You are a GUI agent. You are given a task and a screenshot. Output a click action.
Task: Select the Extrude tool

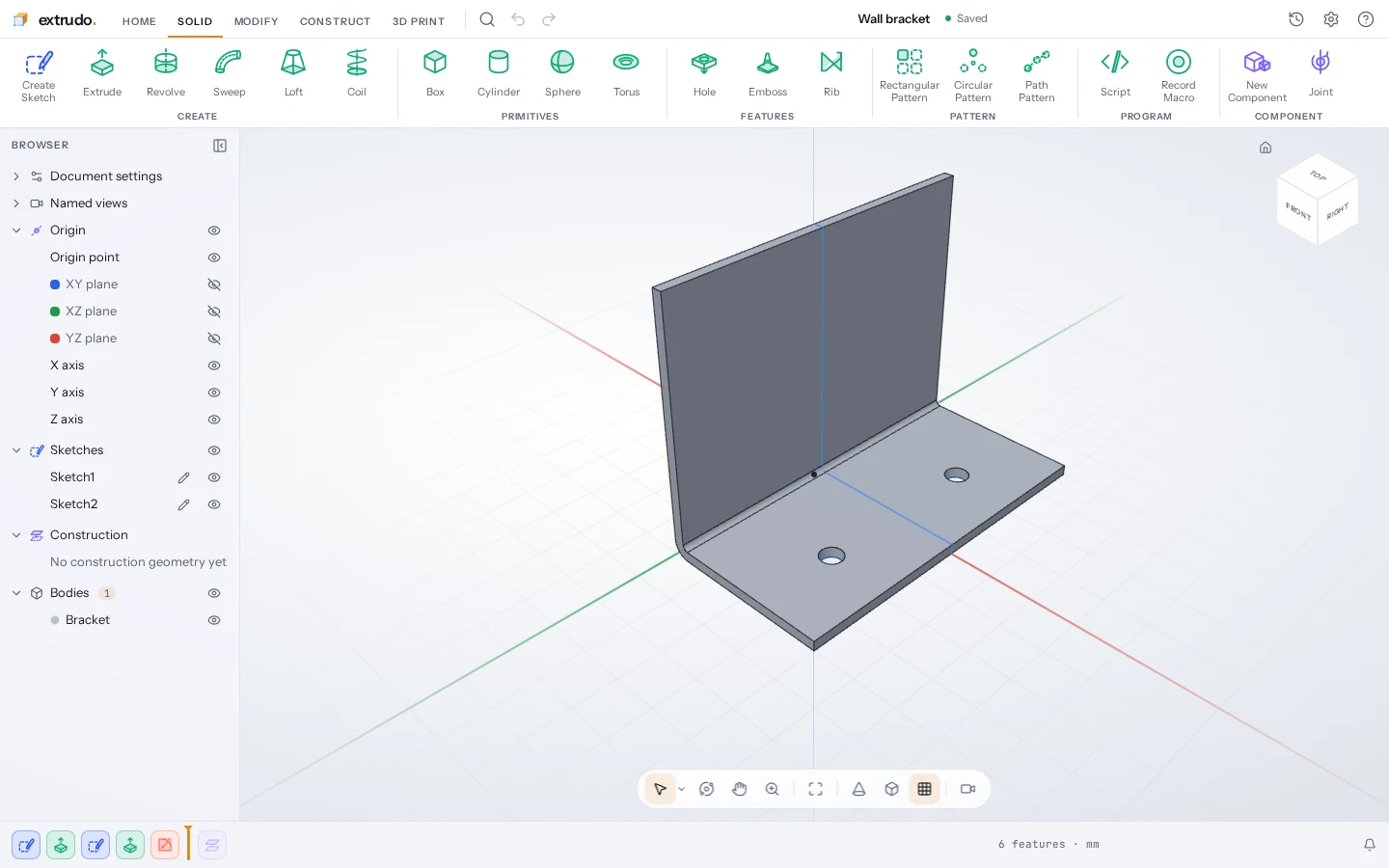click(102, 73)
